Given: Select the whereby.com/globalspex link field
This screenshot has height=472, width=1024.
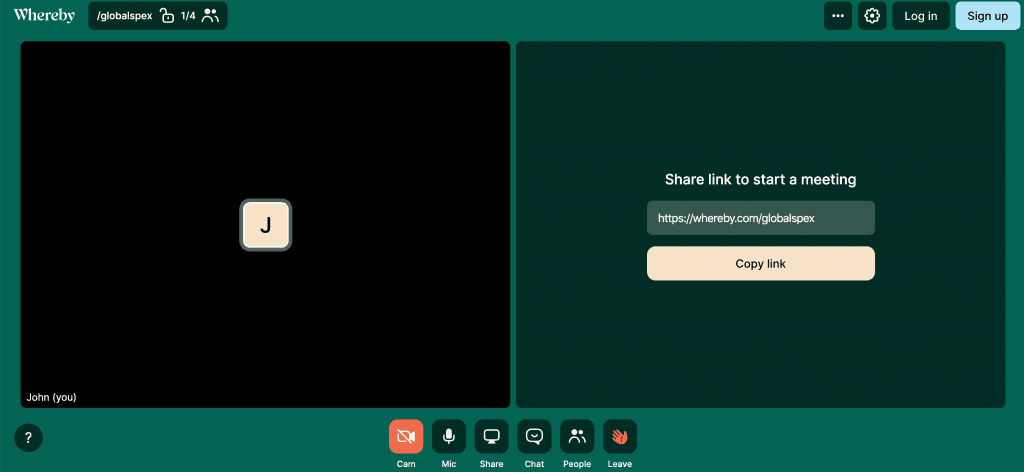Looking at the screenshot, I should click(760, 218).
